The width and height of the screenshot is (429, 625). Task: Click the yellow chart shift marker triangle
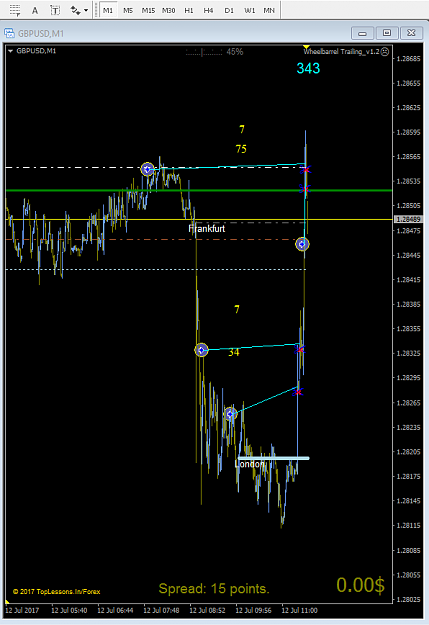tap(306, 47)
